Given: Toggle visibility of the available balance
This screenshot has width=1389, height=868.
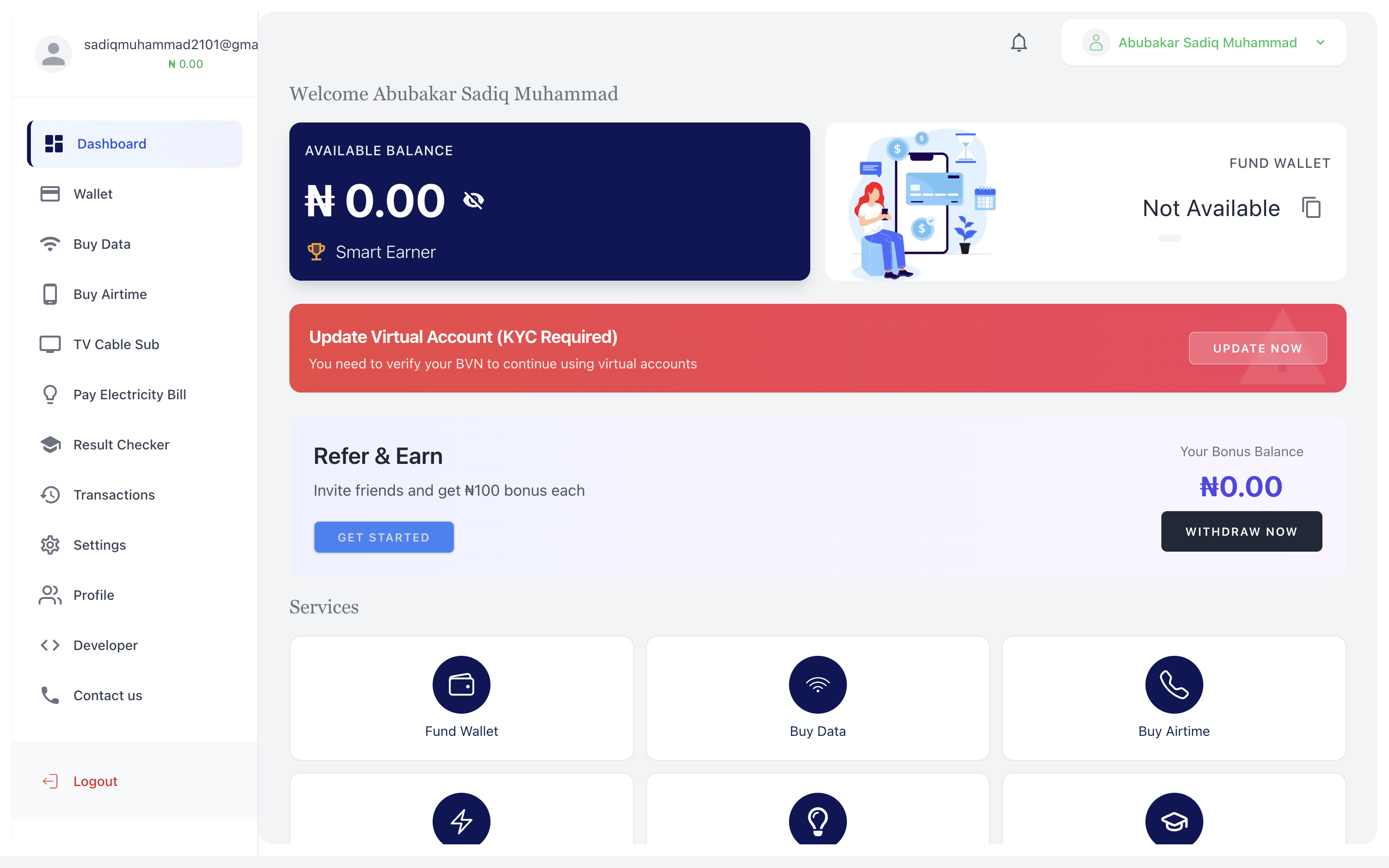Looking at the screenshot, I should click(473, 200).
